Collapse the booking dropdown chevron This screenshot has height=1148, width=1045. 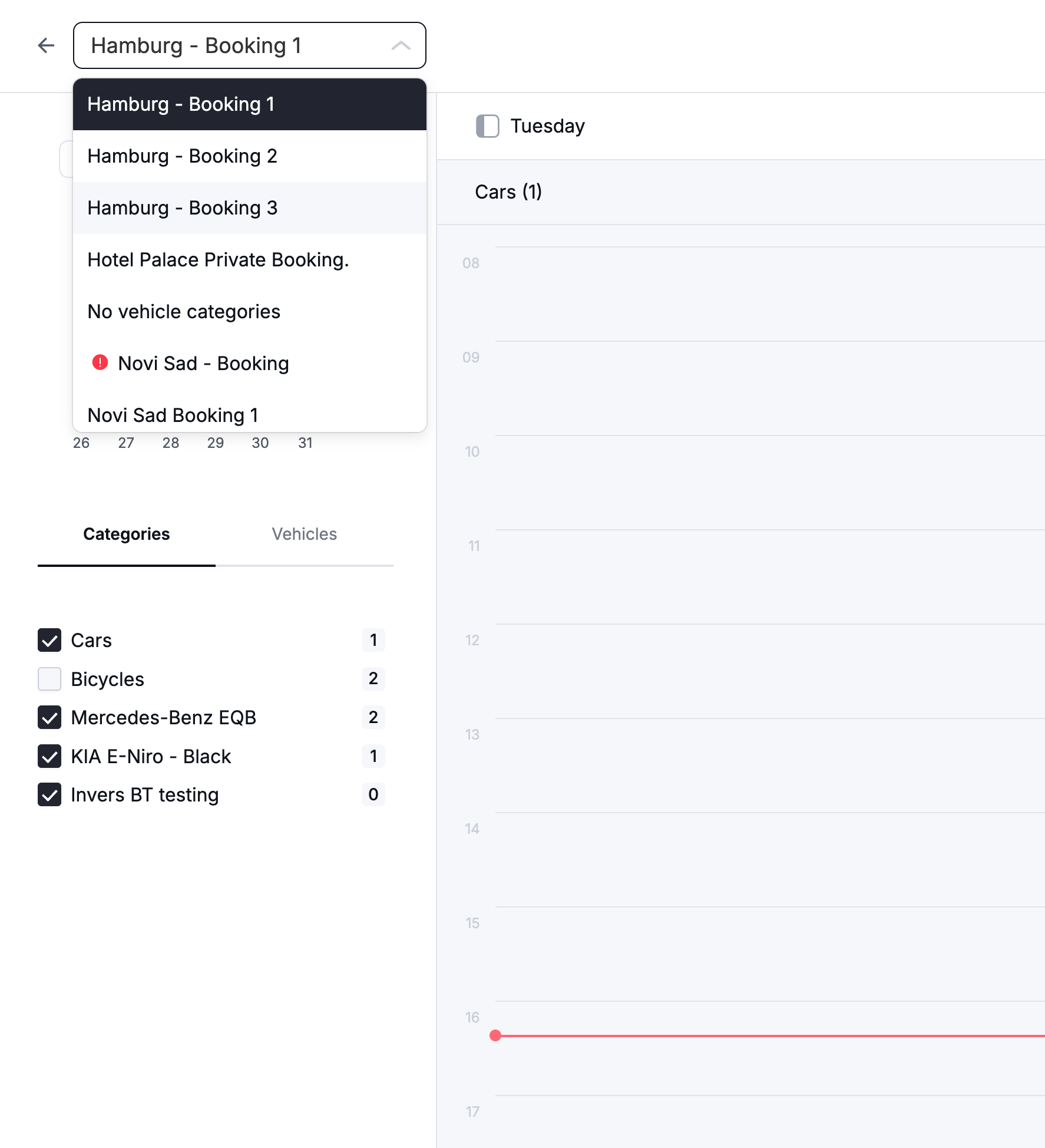coord(401,45)
